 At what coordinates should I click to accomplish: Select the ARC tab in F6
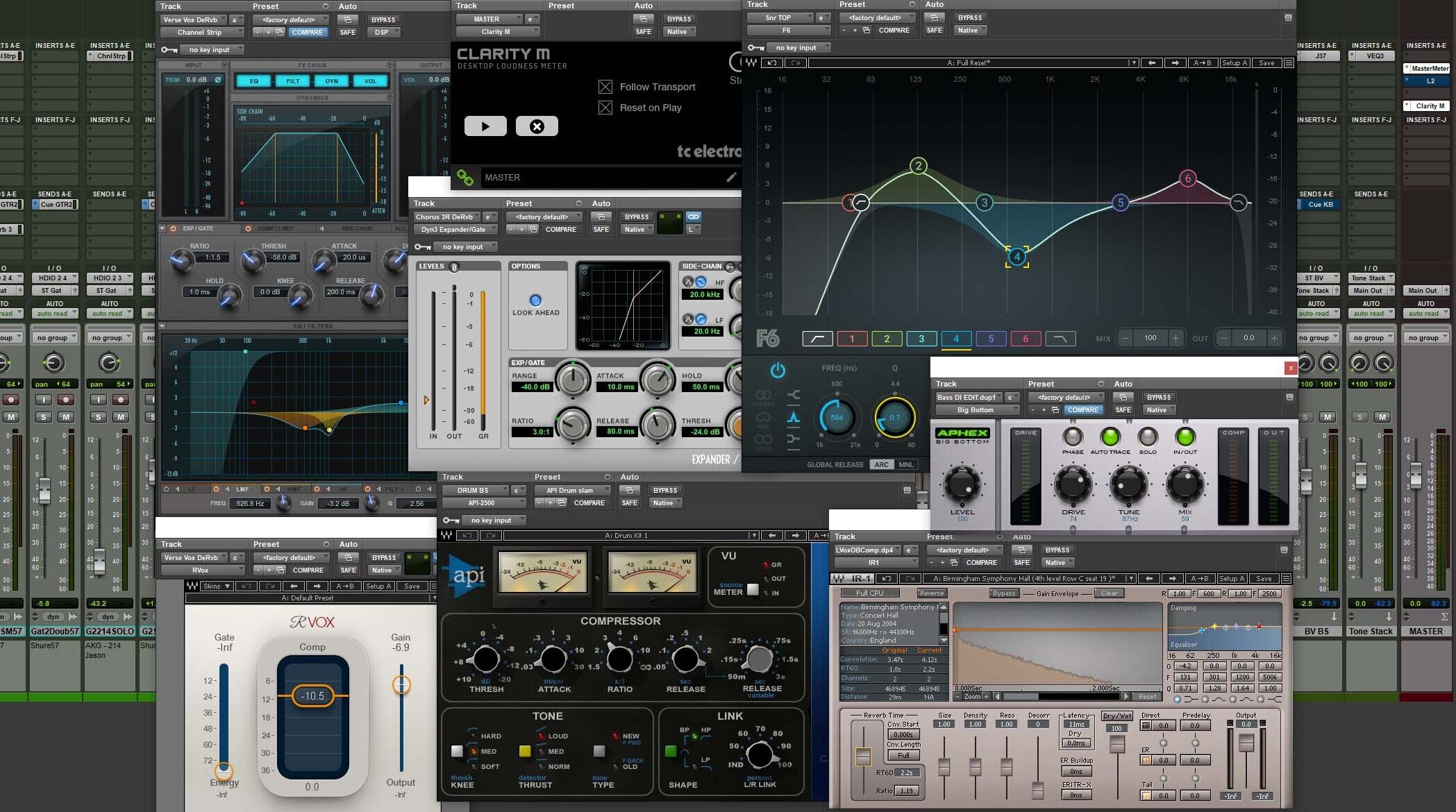pyautogui.click(x=880, y=464)
